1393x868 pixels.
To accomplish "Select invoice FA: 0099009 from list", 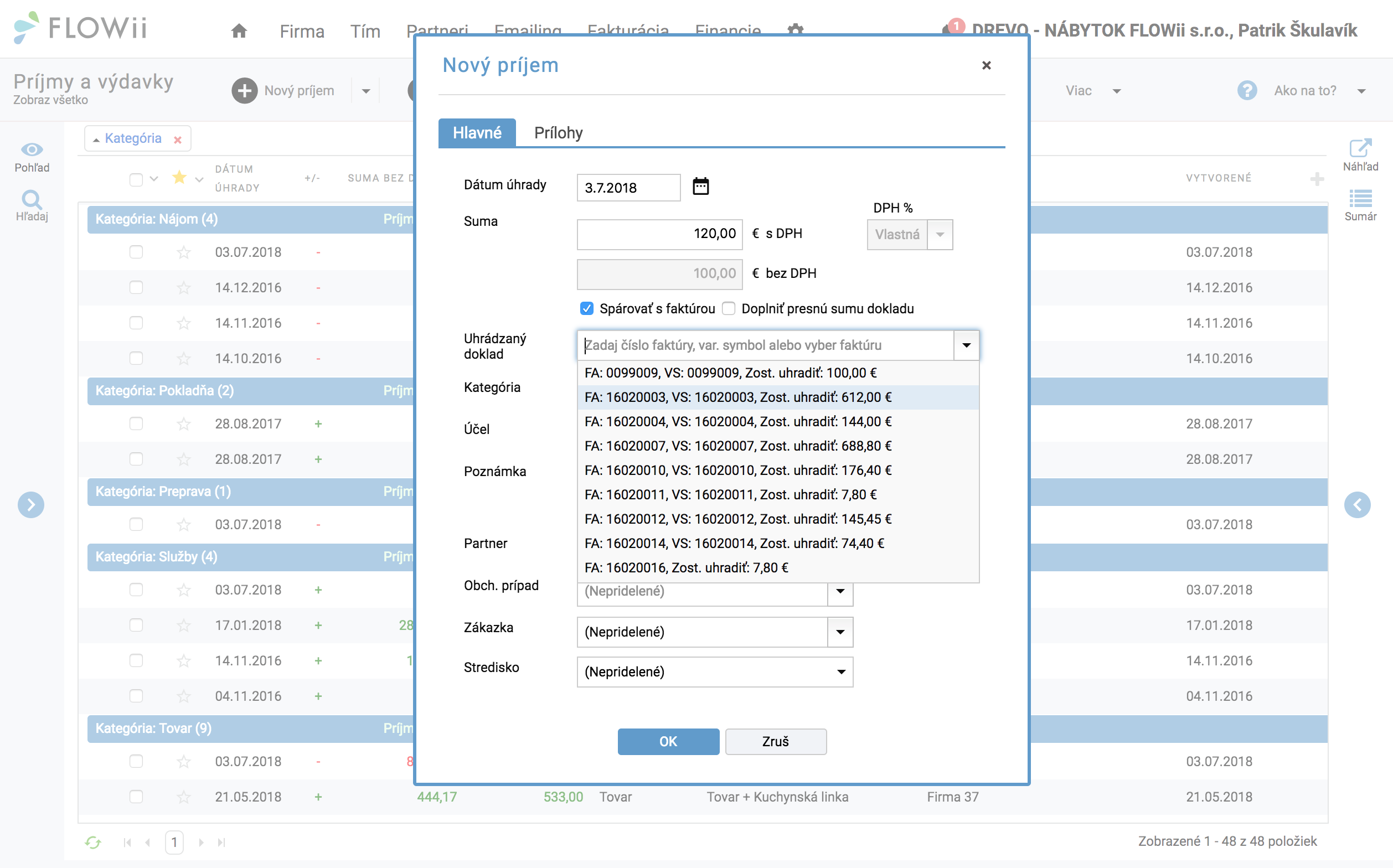I will (778, 373).
